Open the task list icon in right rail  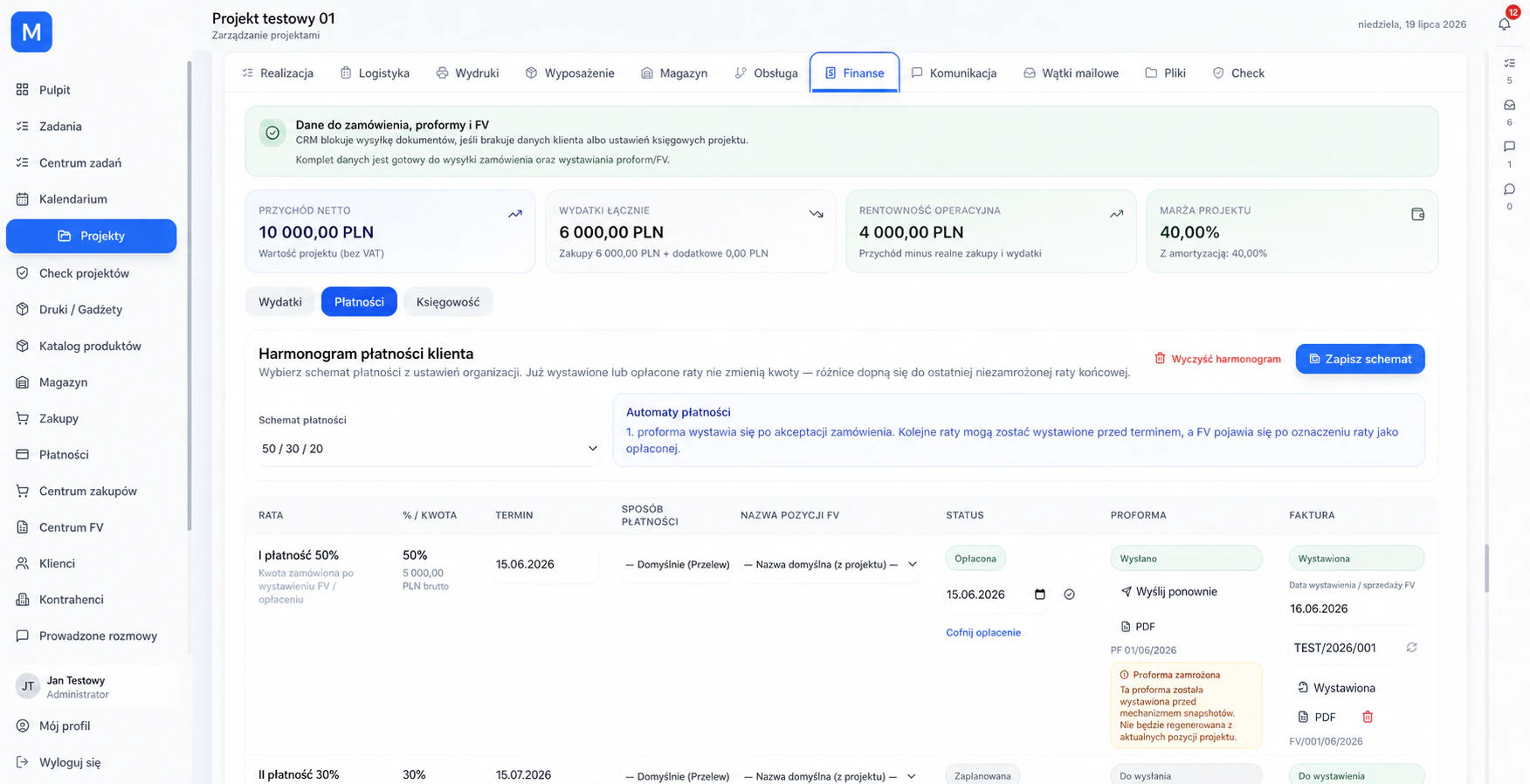click(1509, 63)
